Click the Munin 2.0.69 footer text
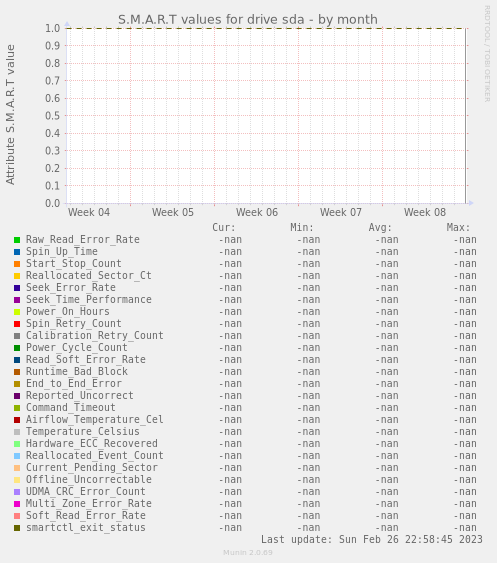 248,553
